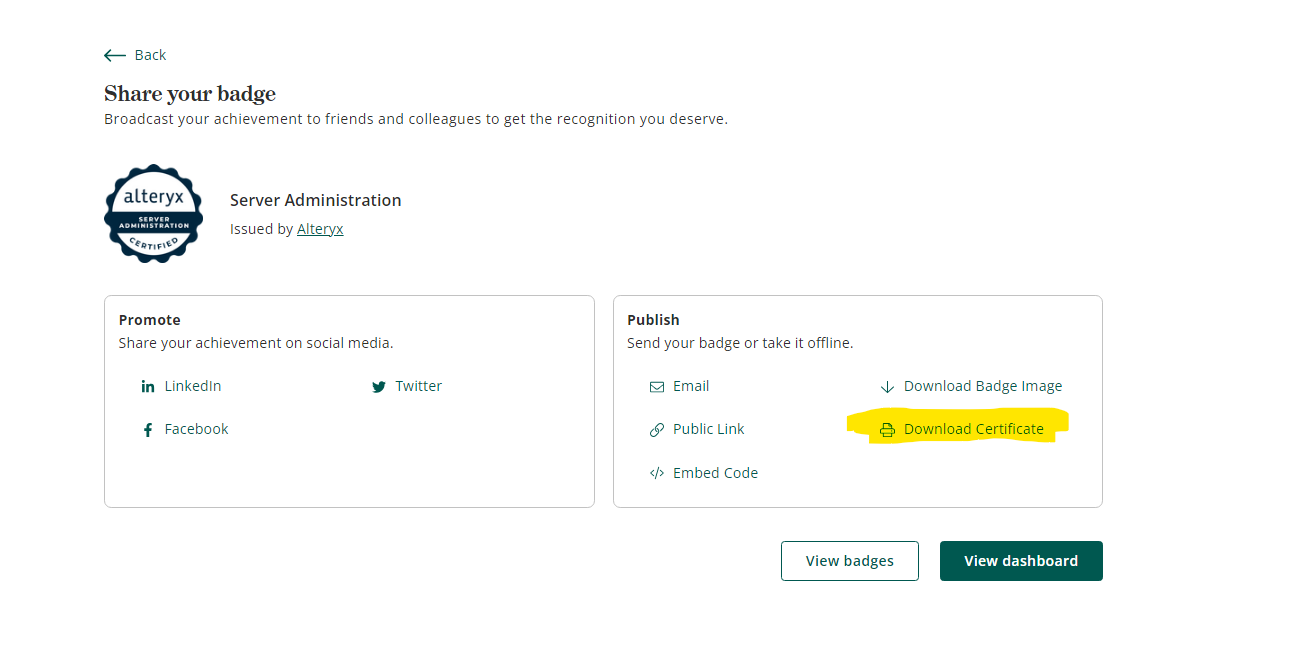Click the Embed Code icon
The width and height of the screenshot is (1291, 651).
[x=656, y=472]
